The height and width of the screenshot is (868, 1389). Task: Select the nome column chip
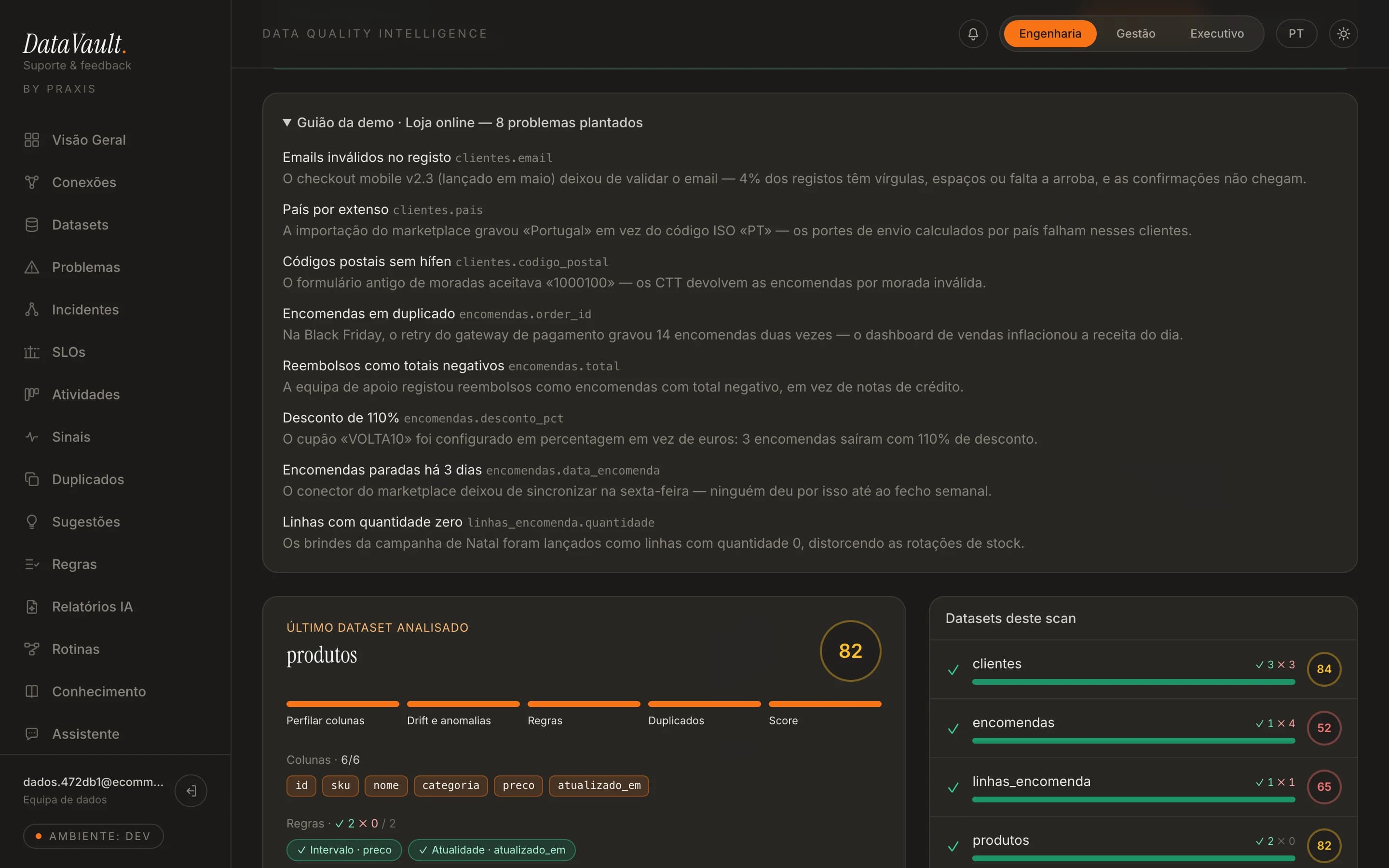pyautogui.click(x=386, y=786)
